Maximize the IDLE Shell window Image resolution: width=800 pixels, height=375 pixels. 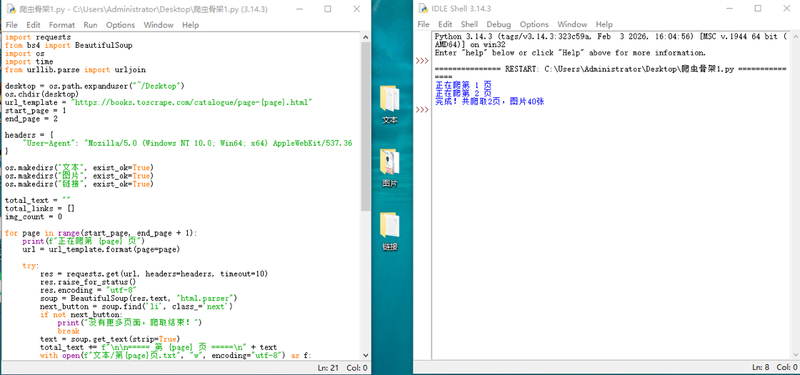pos(758,9)
